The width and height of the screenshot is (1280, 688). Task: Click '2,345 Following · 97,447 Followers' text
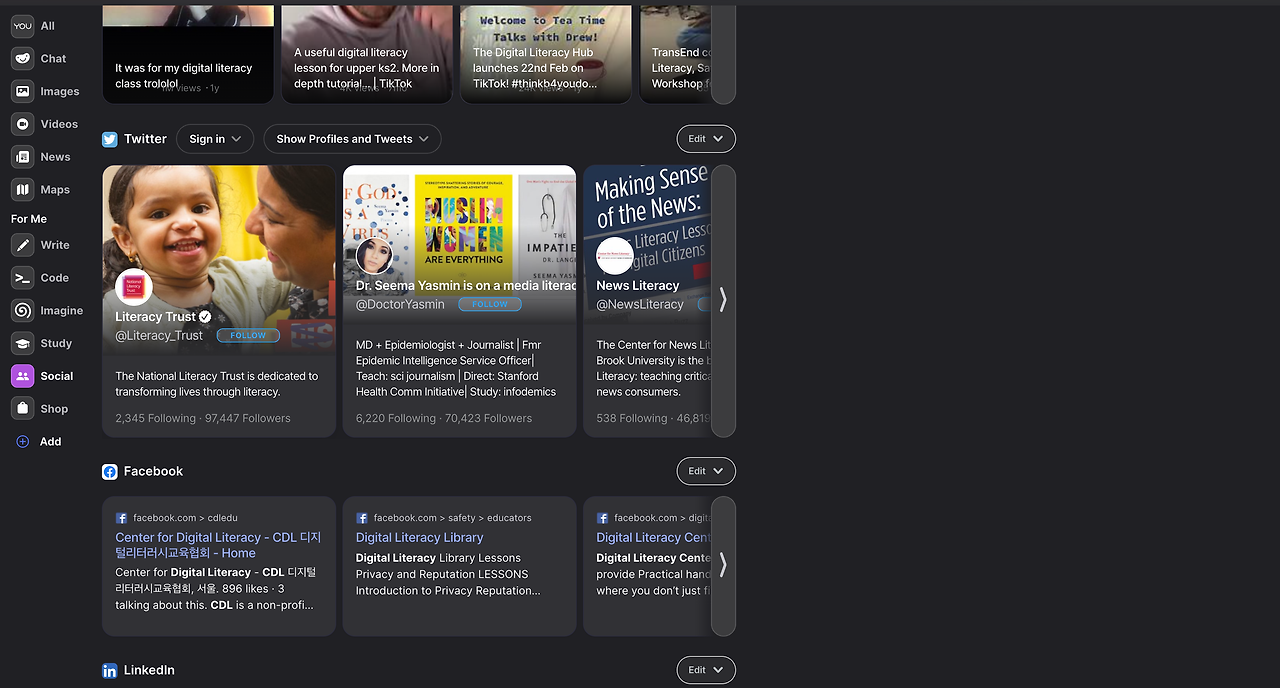pyautogui.click(x=203, y=418)
